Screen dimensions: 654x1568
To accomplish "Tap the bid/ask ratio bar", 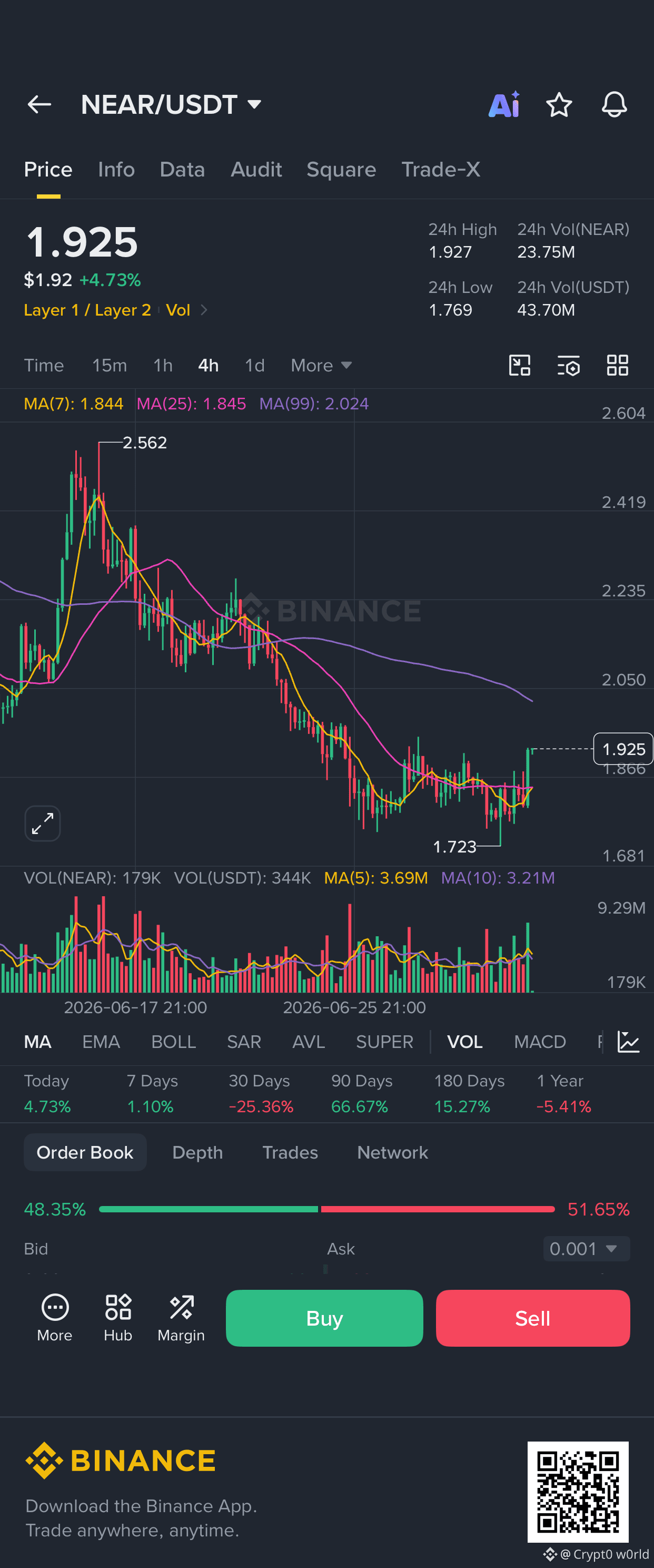I will tap(326, 1209).
